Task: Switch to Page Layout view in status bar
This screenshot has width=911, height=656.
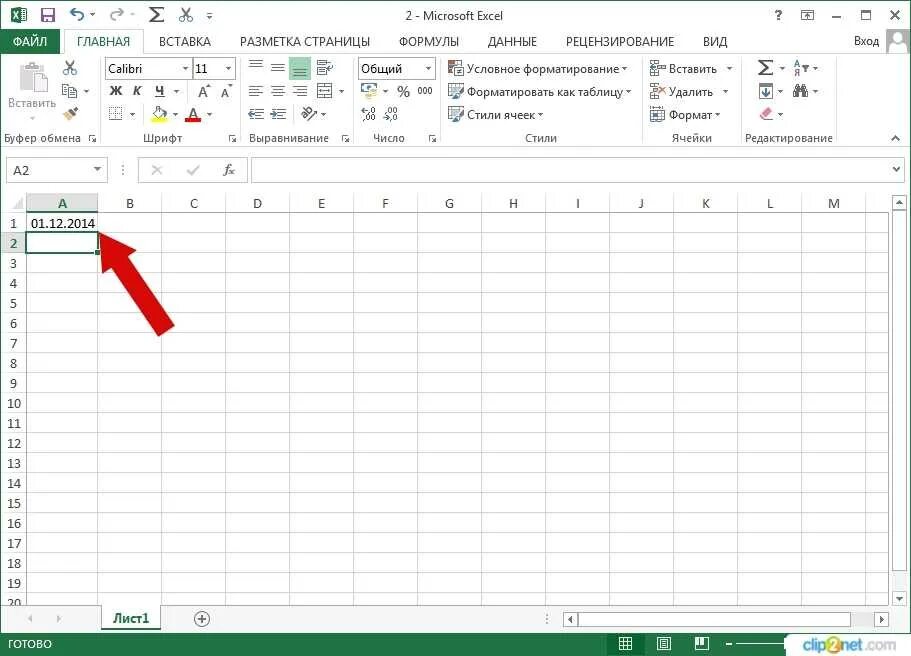Action: 663,643
